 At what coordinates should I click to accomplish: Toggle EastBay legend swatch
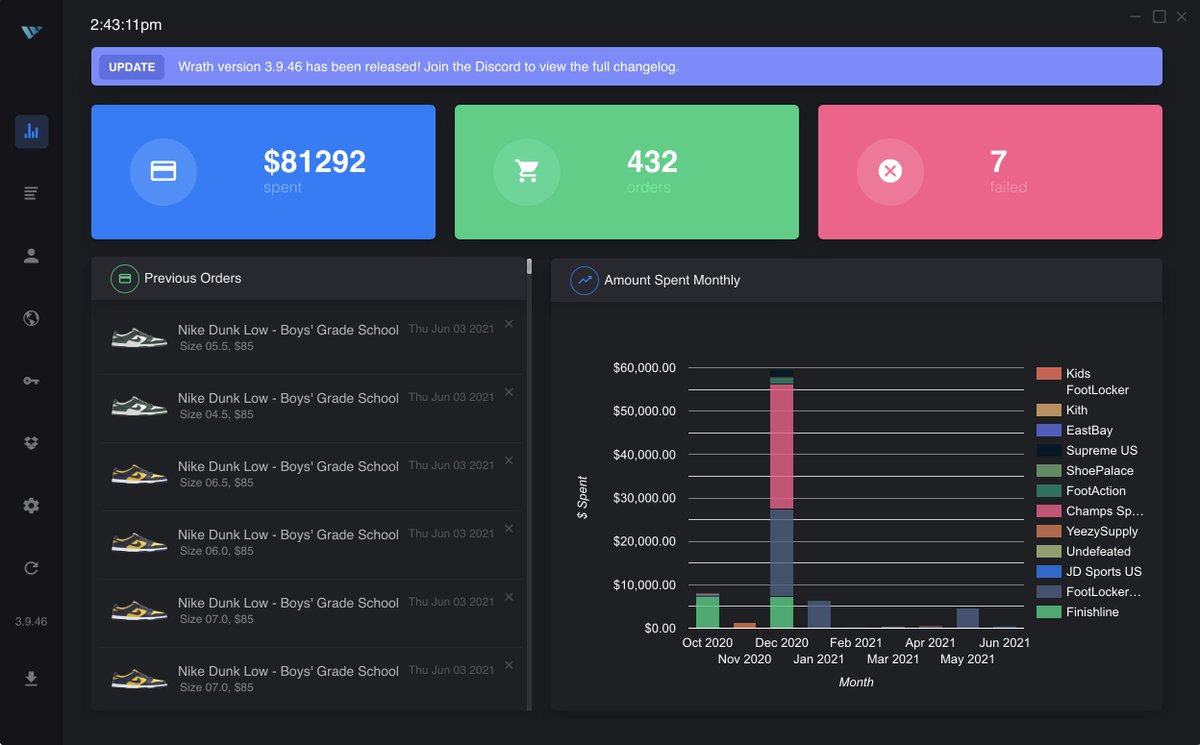(1048, 430)
